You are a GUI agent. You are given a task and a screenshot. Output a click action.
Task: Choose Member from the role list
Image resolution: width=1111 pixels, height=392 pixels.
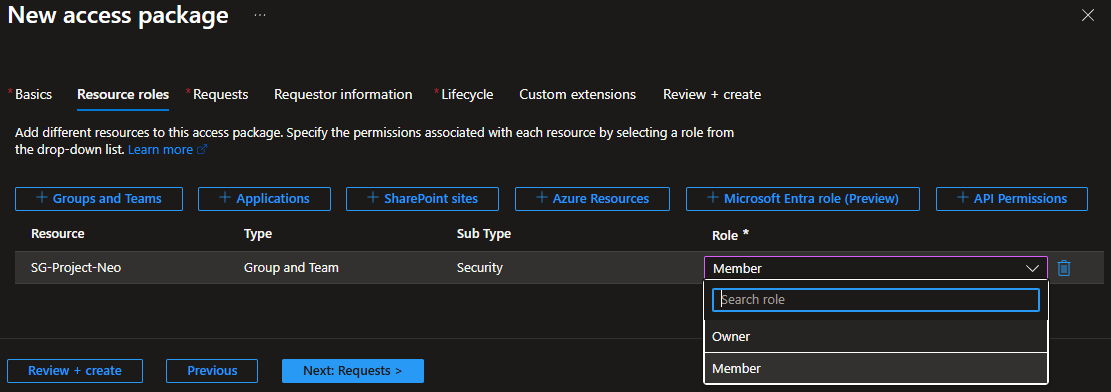(875, 369)
